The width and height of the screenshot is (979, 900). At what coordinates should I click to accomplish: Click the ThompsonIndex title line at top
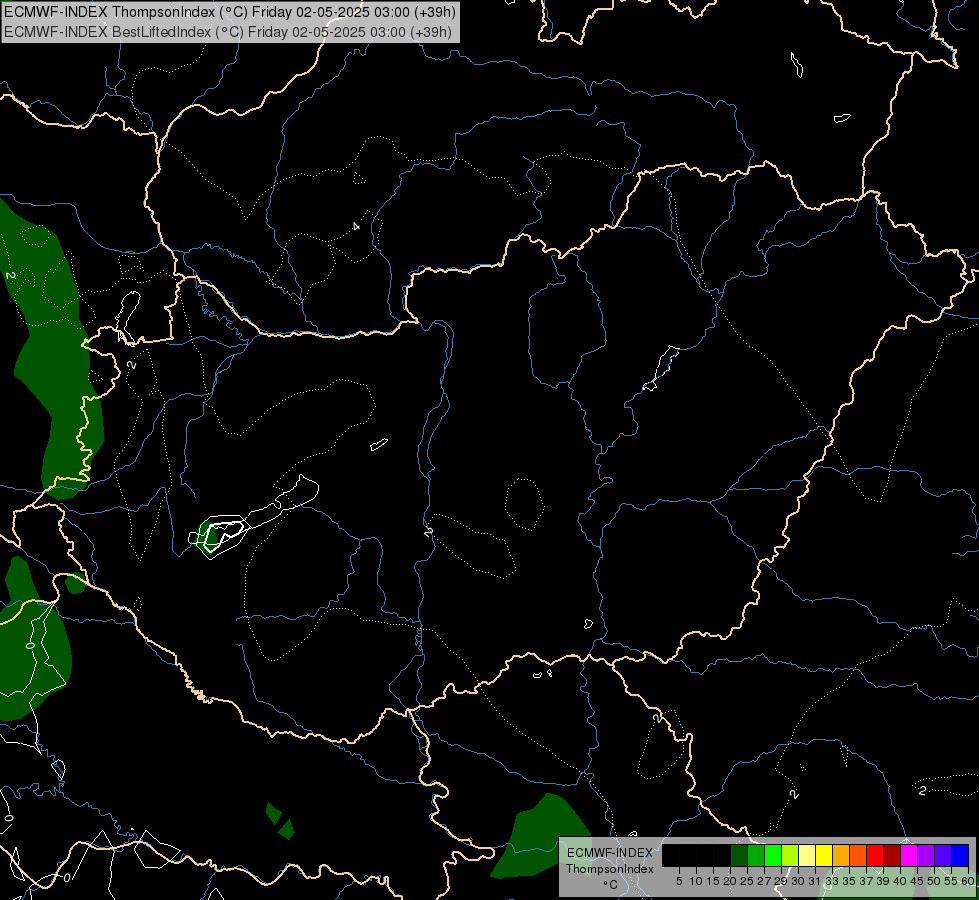pos(230,12)
